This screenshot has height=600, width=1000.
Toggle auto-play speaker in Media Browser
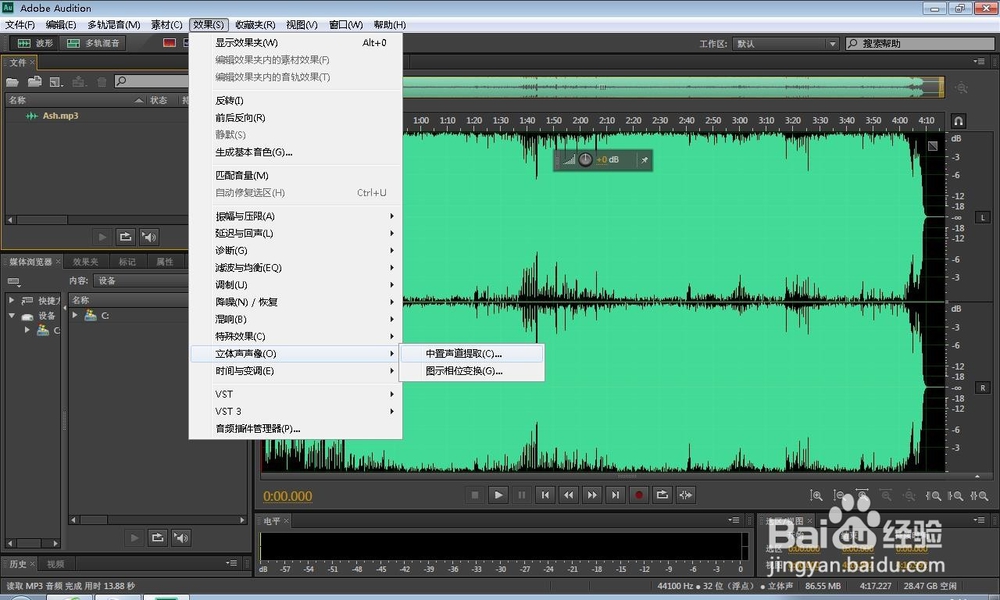click(181, 538)
